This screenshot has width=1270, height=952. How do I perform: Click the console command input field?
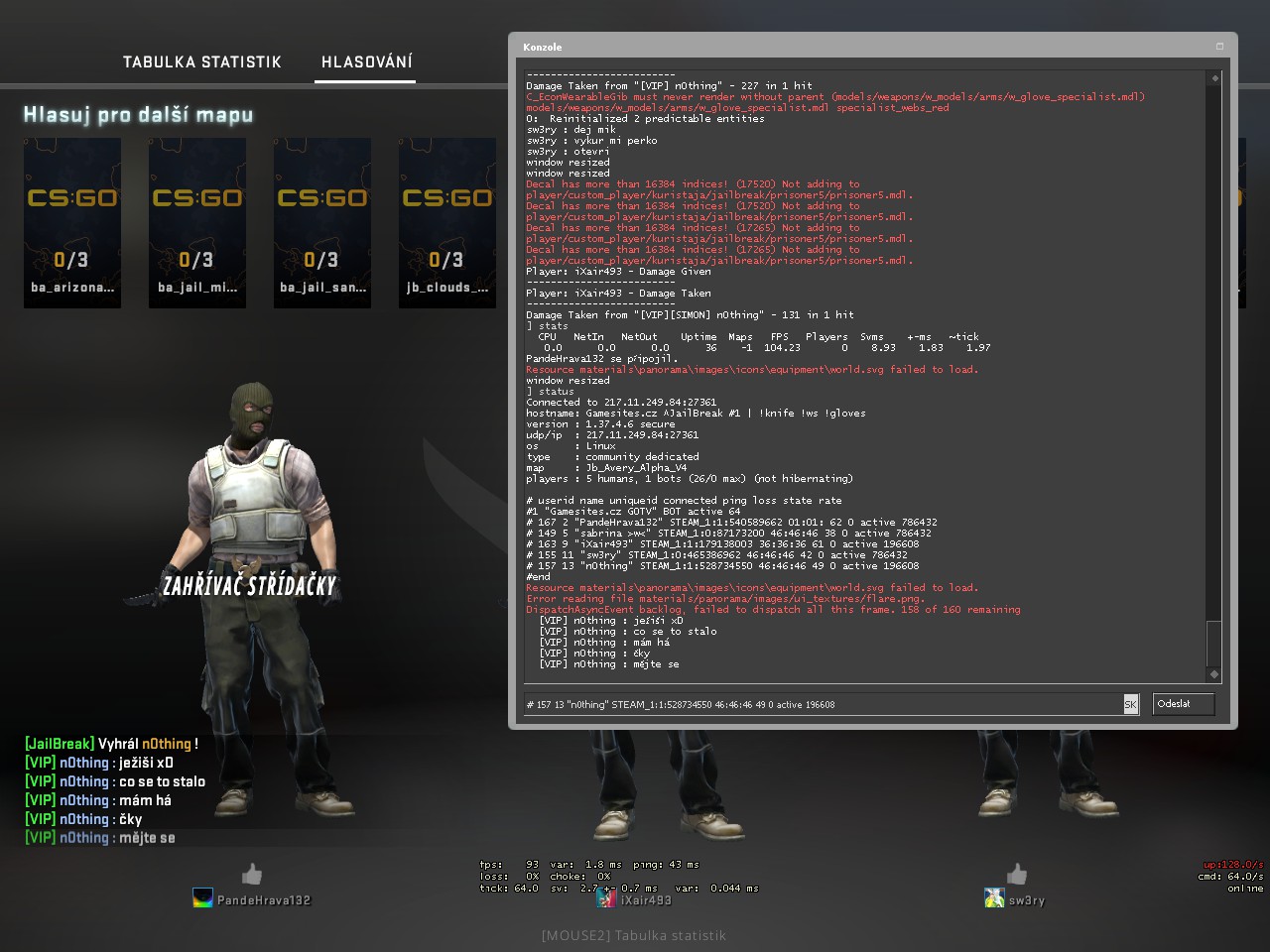tap(822, 704)
